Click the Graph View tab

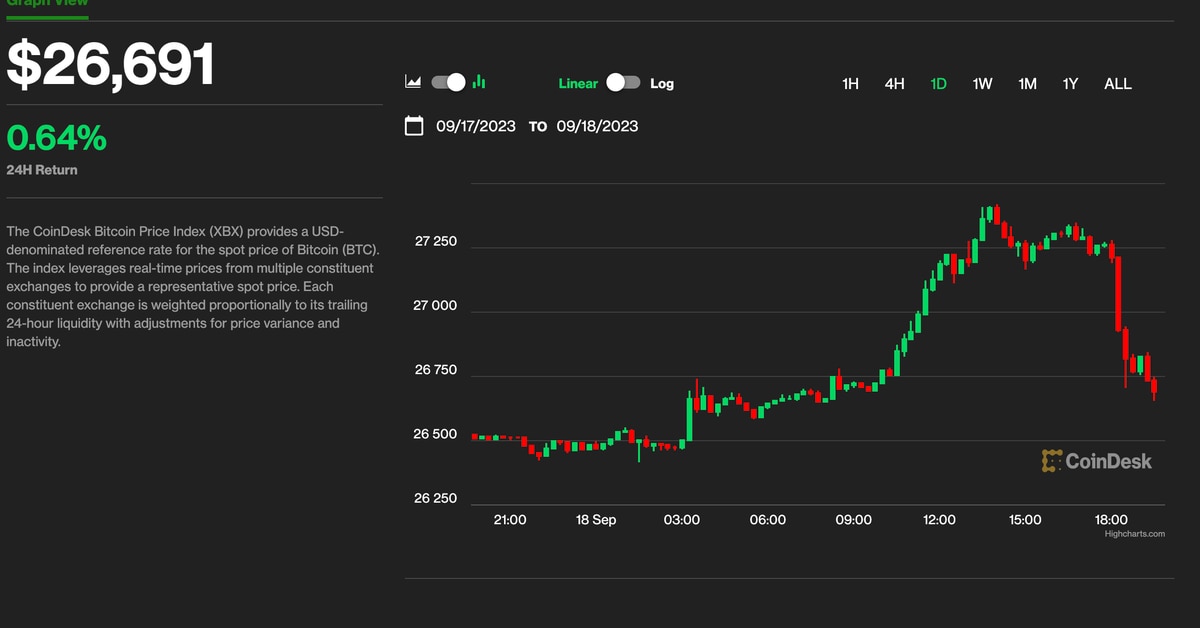click(47, 3)
